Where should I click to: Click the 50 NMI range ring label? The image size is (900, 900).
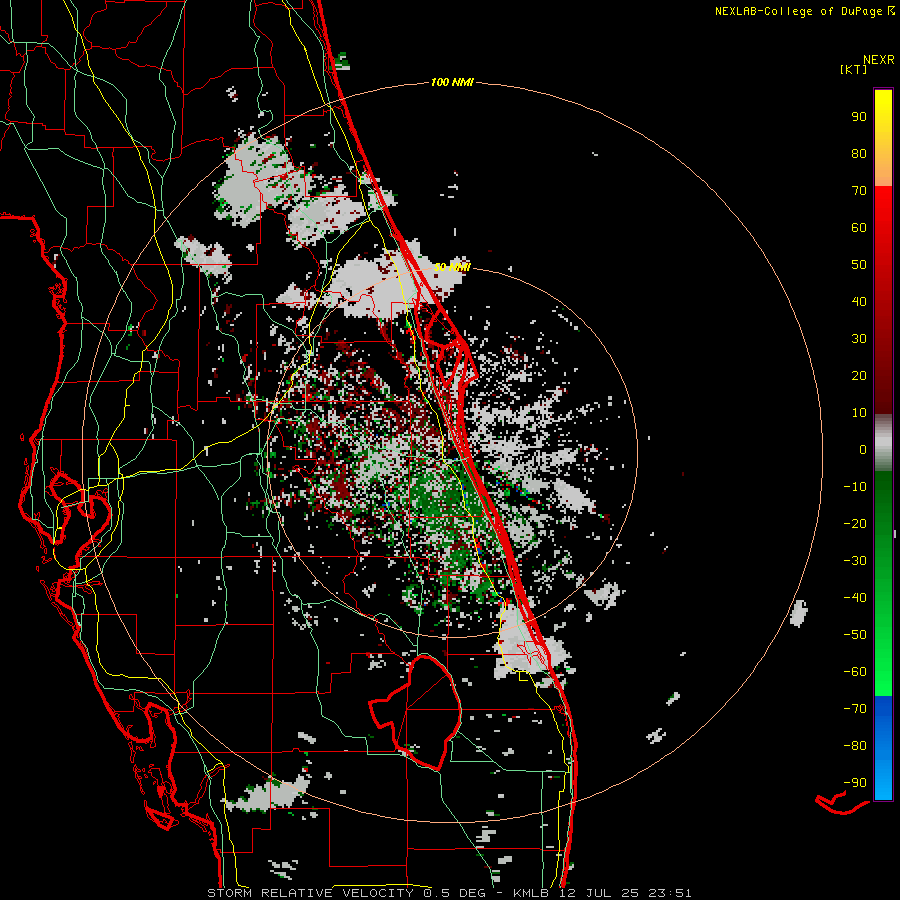point(452,267)
